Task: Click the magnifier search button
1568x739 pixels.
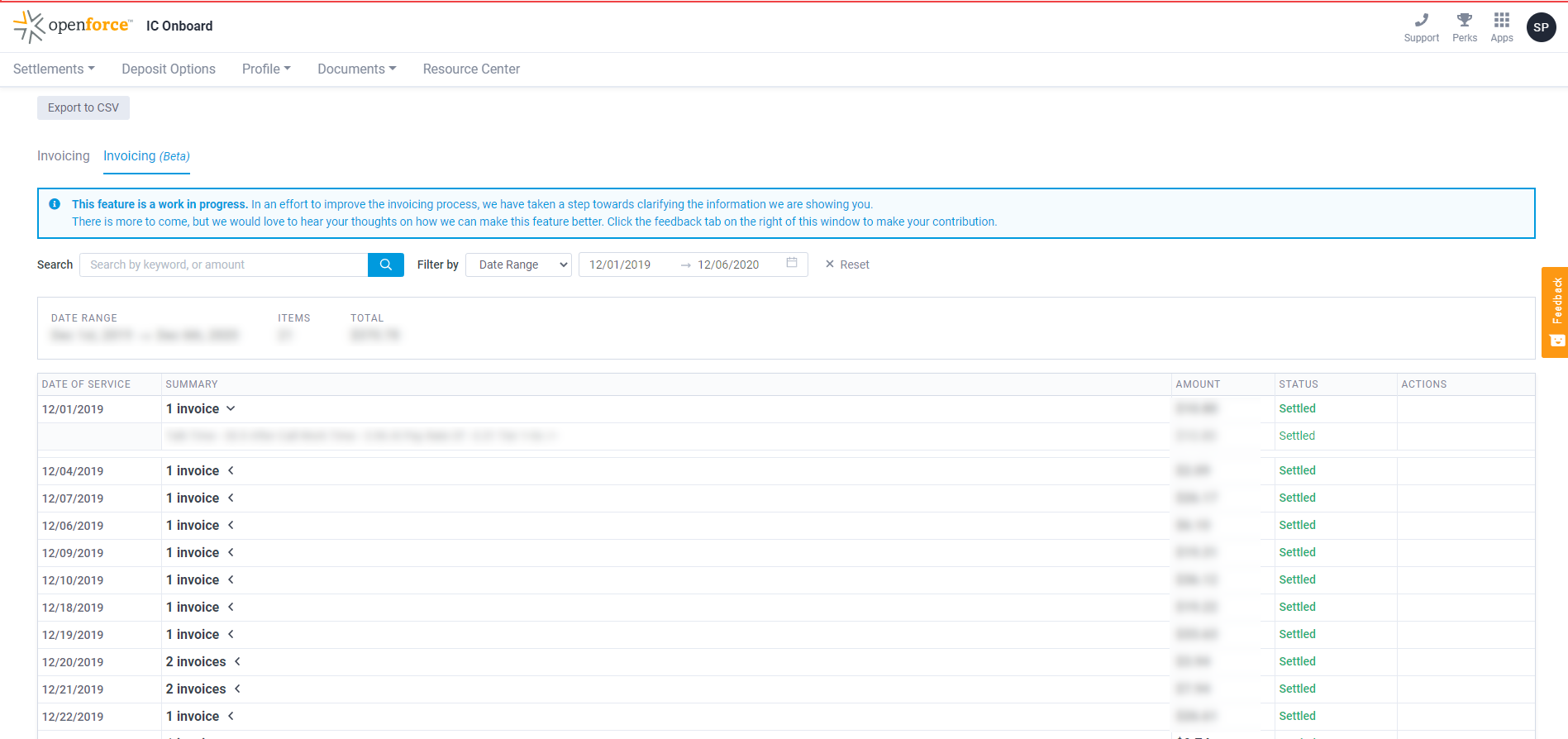Action: [x=385, y=265]
